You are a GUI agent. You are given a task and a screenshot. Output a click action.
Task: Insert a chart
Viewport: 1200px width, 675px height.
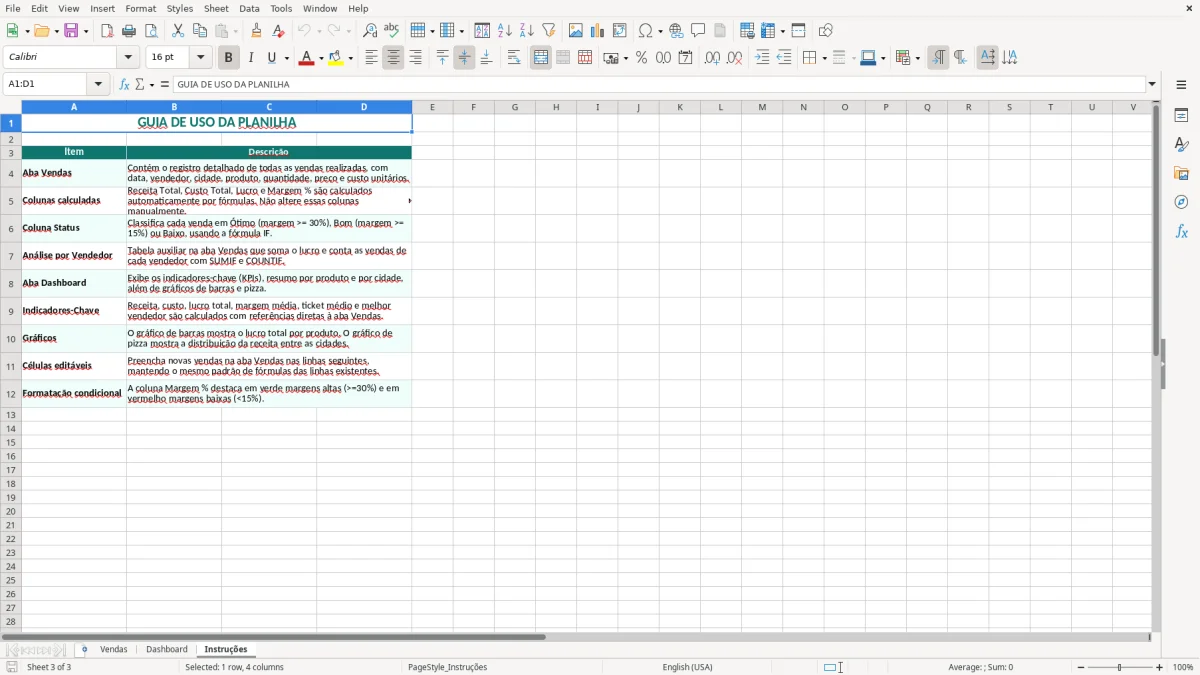tap(597, 31)
